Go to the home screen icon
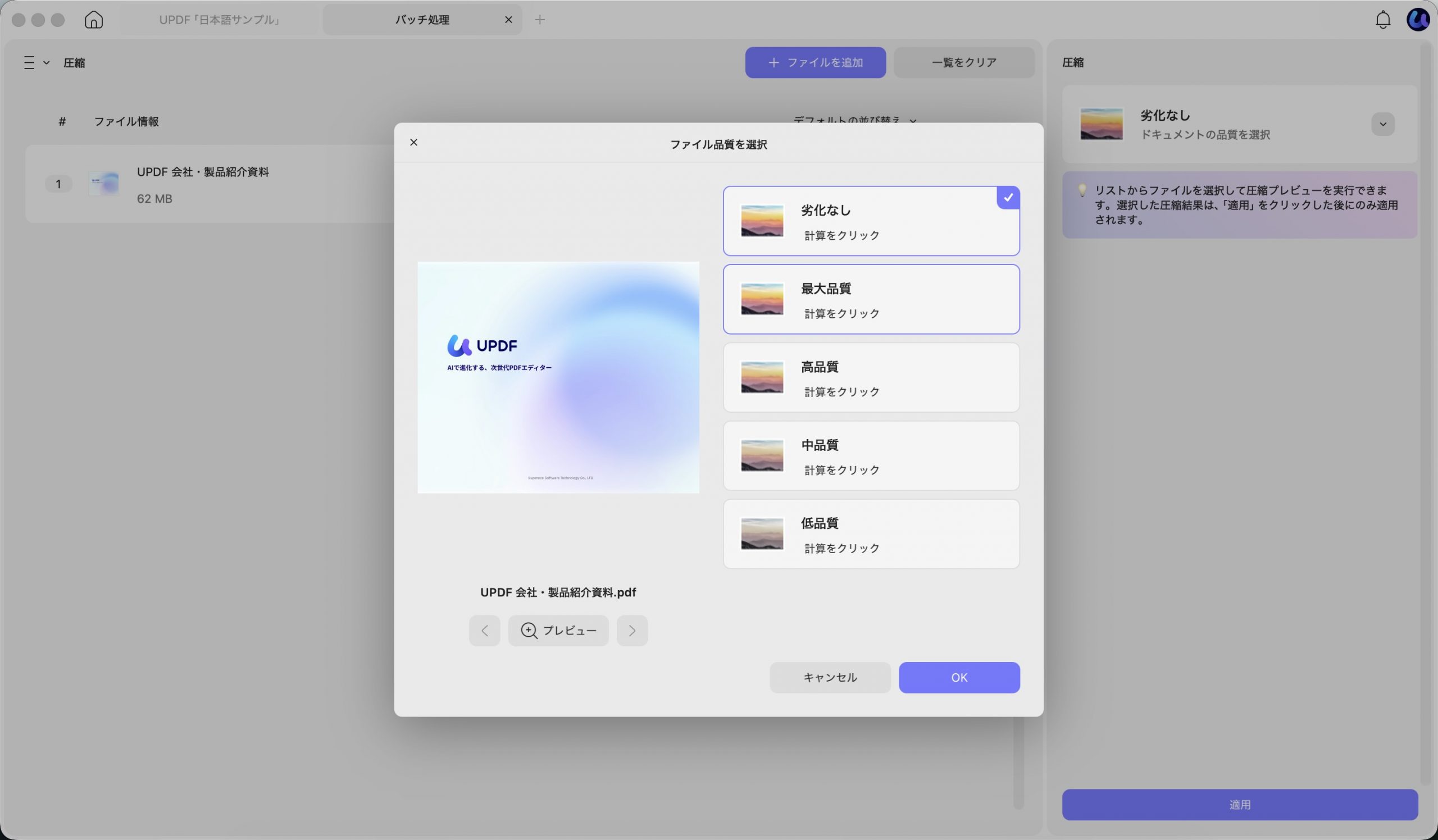Viewport: 1438px width, 840px height. tap(94, 20)
